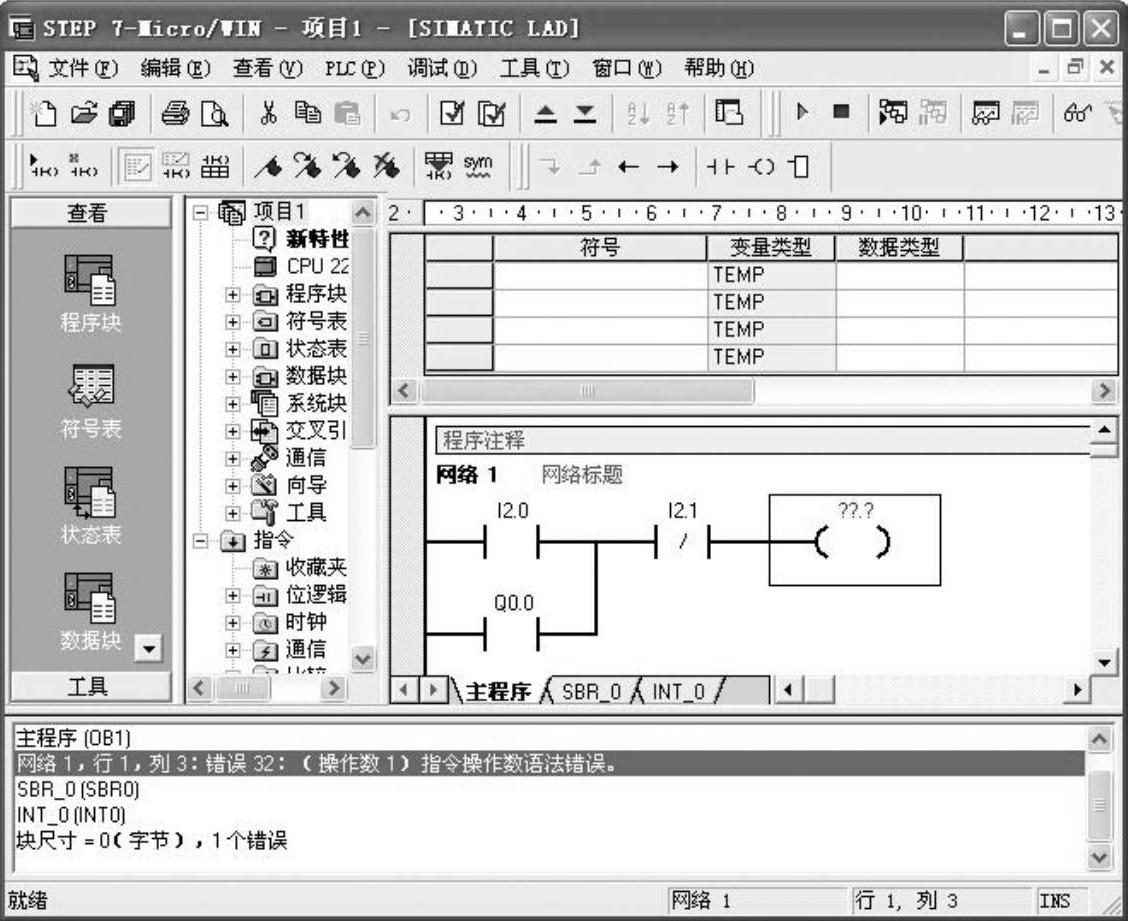Screen dimensions: 1128x921
Task: Click the chart status icon
Action: (986, 112)
